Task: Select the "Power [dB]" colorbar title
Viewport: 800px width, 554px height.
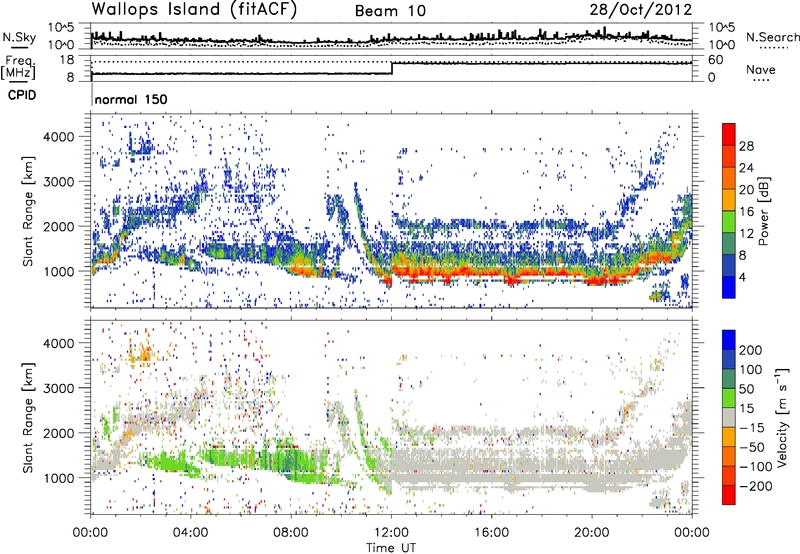Action: [x=763, y=211]
